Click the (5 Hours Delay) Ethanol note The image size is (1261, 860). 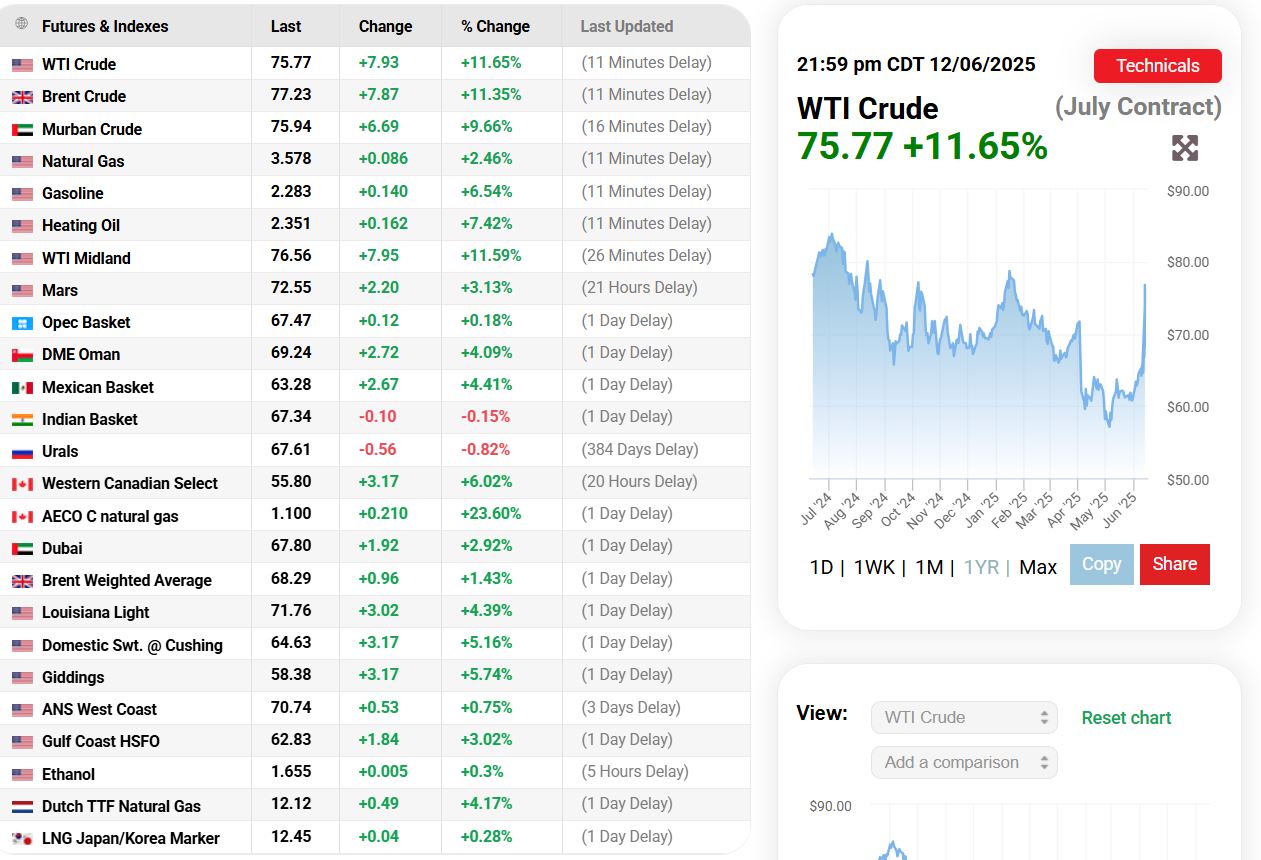coord(635,771)
